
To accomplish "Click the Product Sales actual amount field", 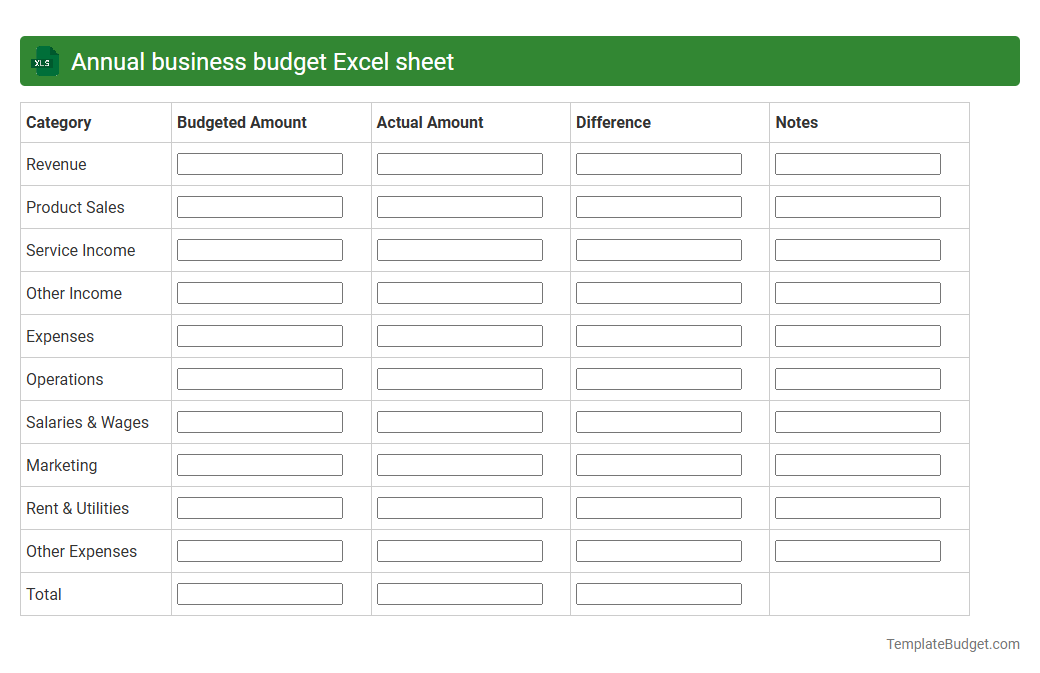I will (459, 206).
